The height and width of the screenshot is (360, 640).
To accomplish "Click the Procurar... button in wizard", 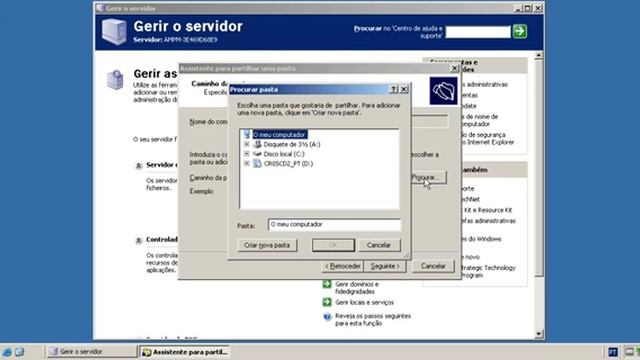I will click(428, 178).
